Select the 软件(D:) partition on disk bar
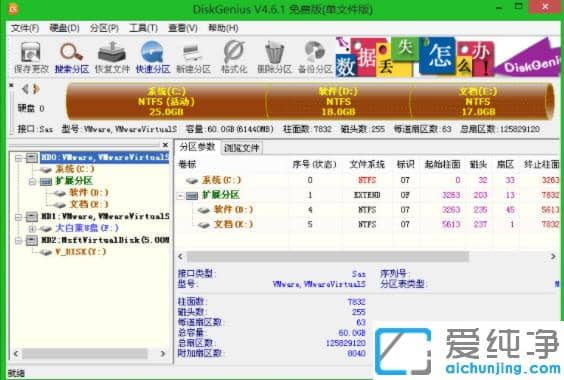Image resolution: width=564 pixels, height=380 pixels. [x=338, y=101]
